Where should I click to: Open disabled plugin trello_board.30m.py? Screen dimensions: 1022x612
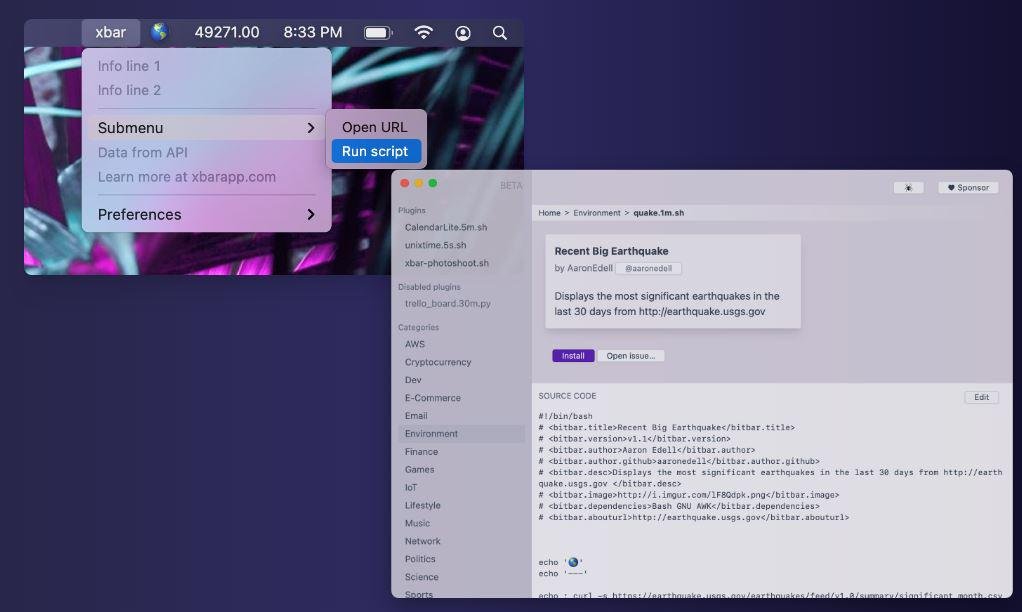coord(448,304)
